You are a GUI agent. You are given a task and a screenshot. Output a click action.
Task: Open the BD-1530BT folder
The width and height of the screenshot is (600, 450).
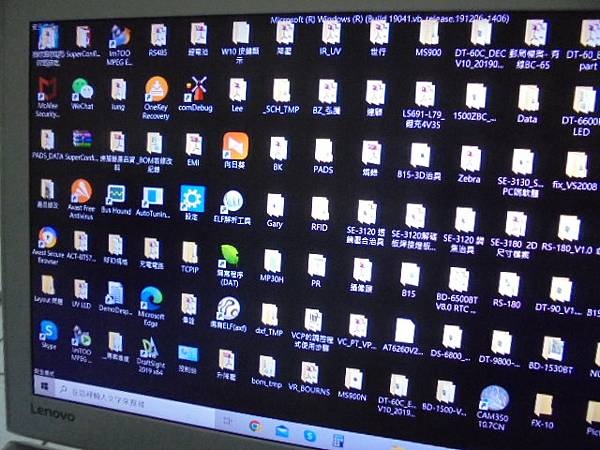click(x=551, y=355)
